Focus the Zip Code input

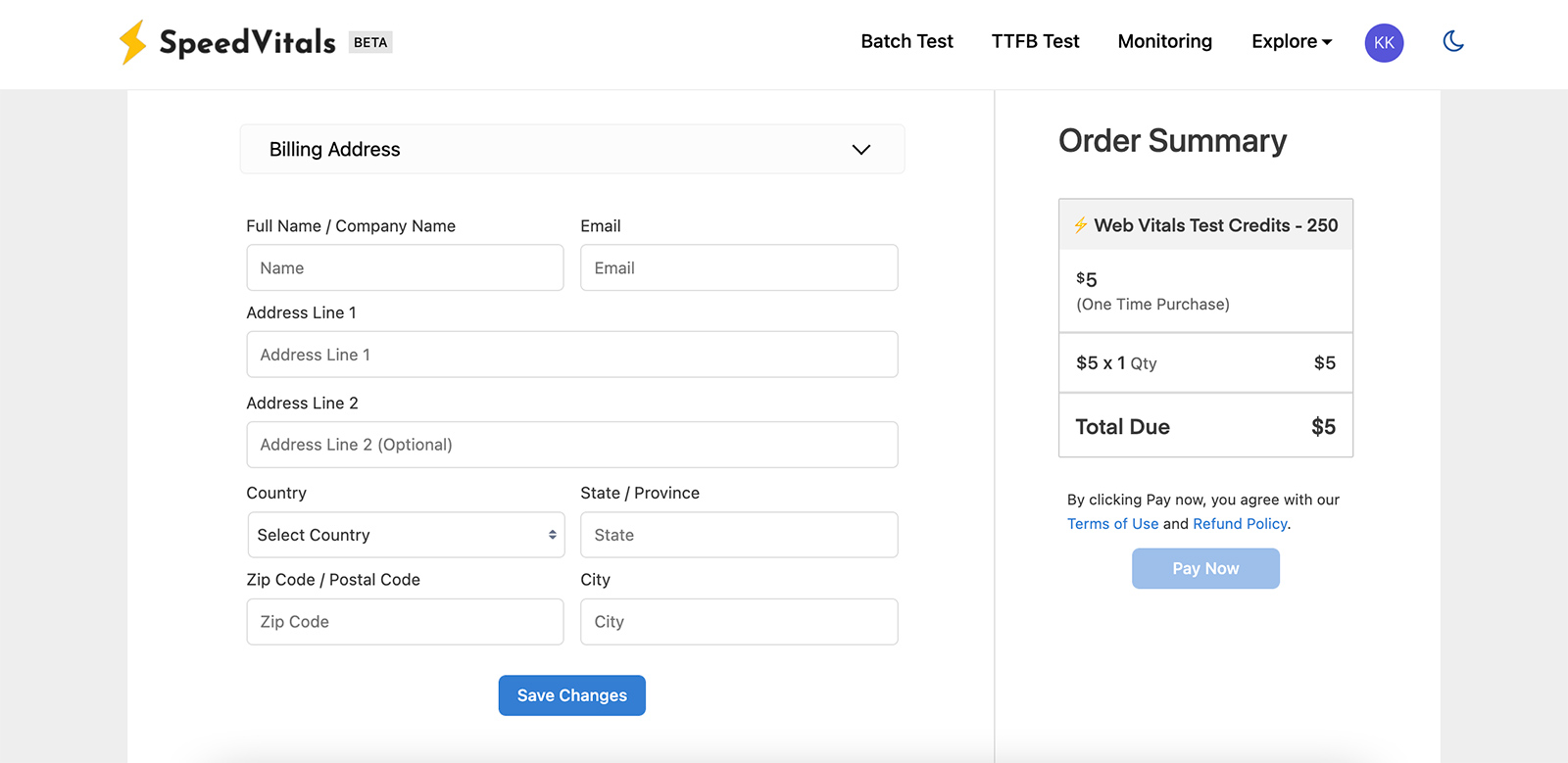pos(405,622)
